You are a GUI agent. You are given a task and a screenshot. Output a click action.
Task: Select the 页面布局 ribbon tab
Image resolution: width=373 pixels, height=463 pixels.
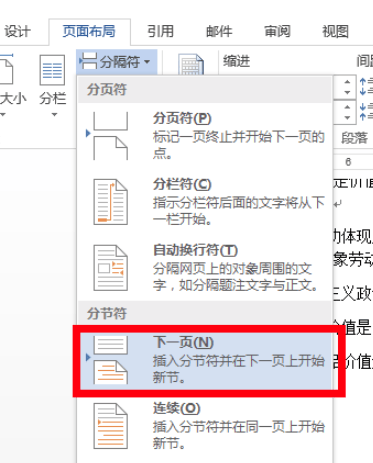(89, 31)
